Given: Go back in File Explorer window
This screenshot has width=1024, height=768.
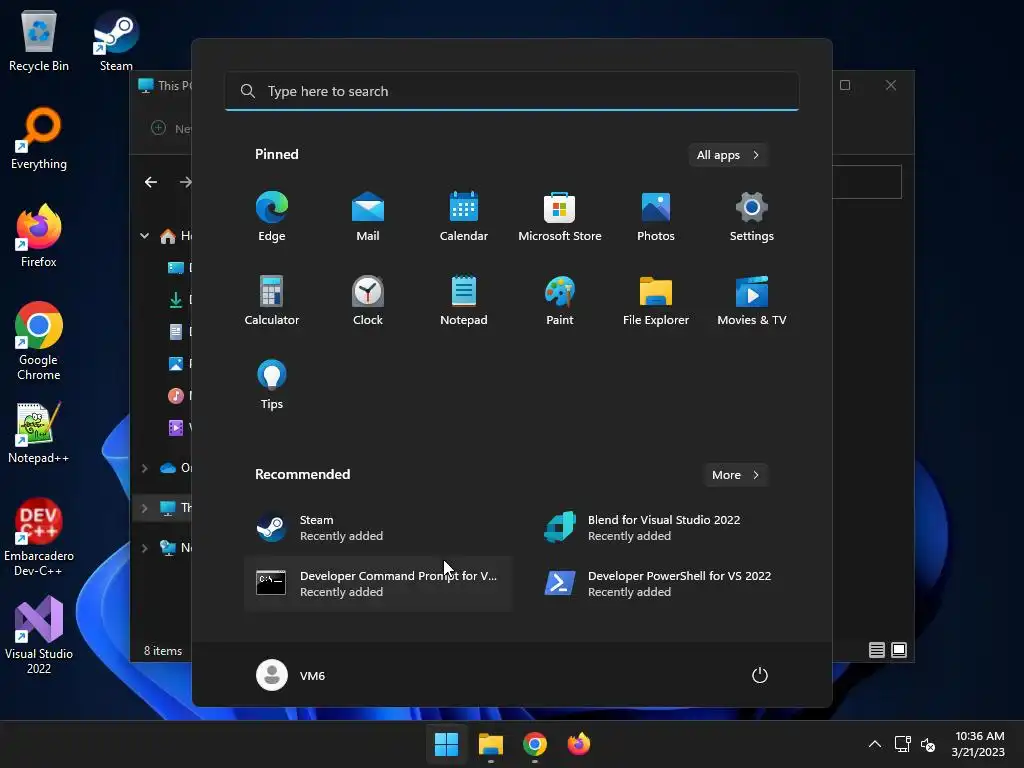Looking at the screenshot, I should click(151, 182).
